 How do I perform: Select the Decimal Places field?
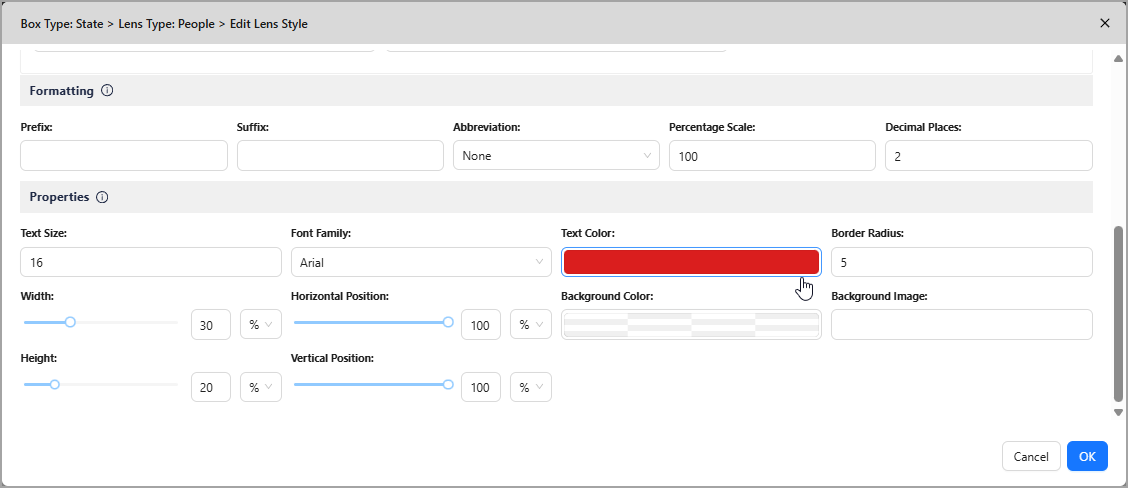pyautogui.click(x=988, y=156)
